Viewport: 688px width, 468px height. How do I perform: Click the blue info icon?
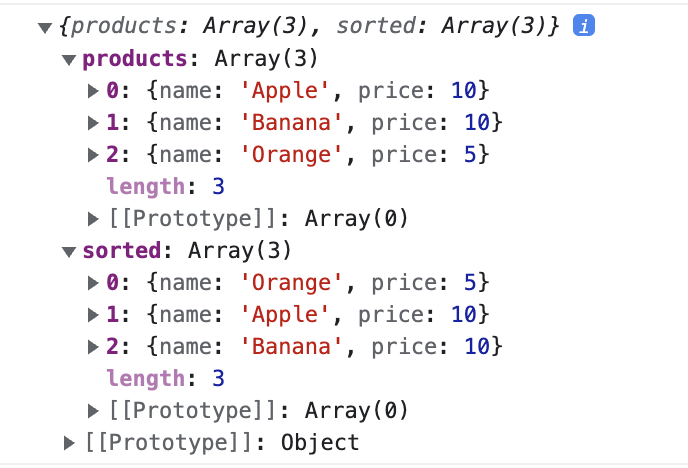click(x=584, y=25)
